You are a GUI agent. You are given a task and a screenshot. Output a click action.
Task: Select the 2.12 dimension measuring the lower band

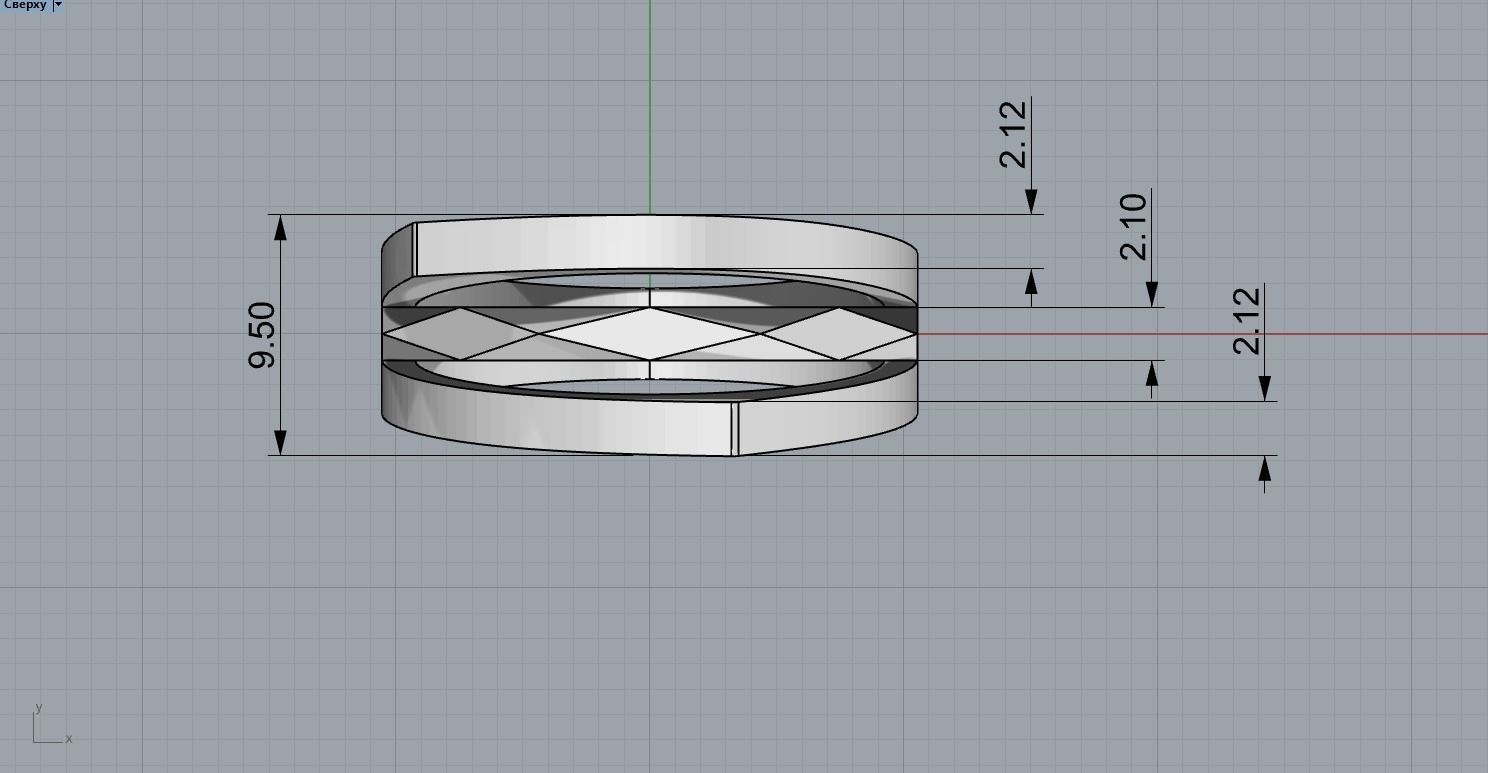coord(1247,321)
